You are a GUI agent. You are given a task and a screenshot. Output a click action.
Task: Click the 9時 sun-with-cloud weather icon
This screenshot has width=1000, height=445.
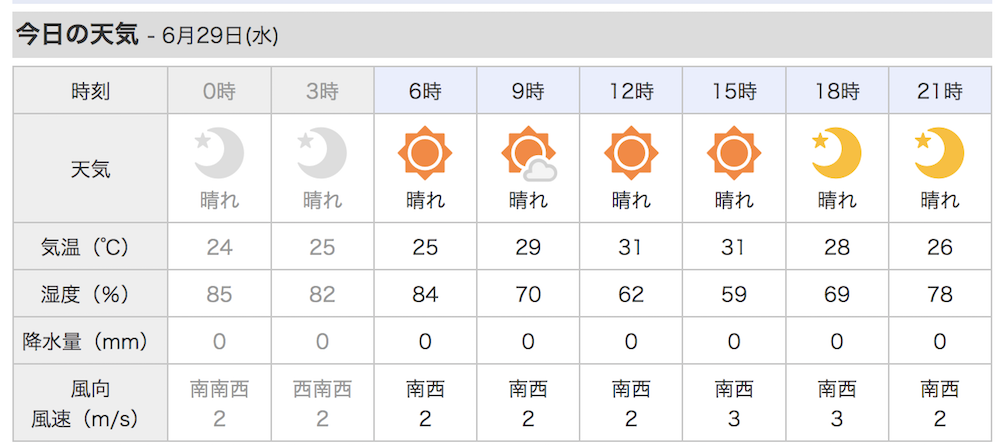tap(528, 154)
